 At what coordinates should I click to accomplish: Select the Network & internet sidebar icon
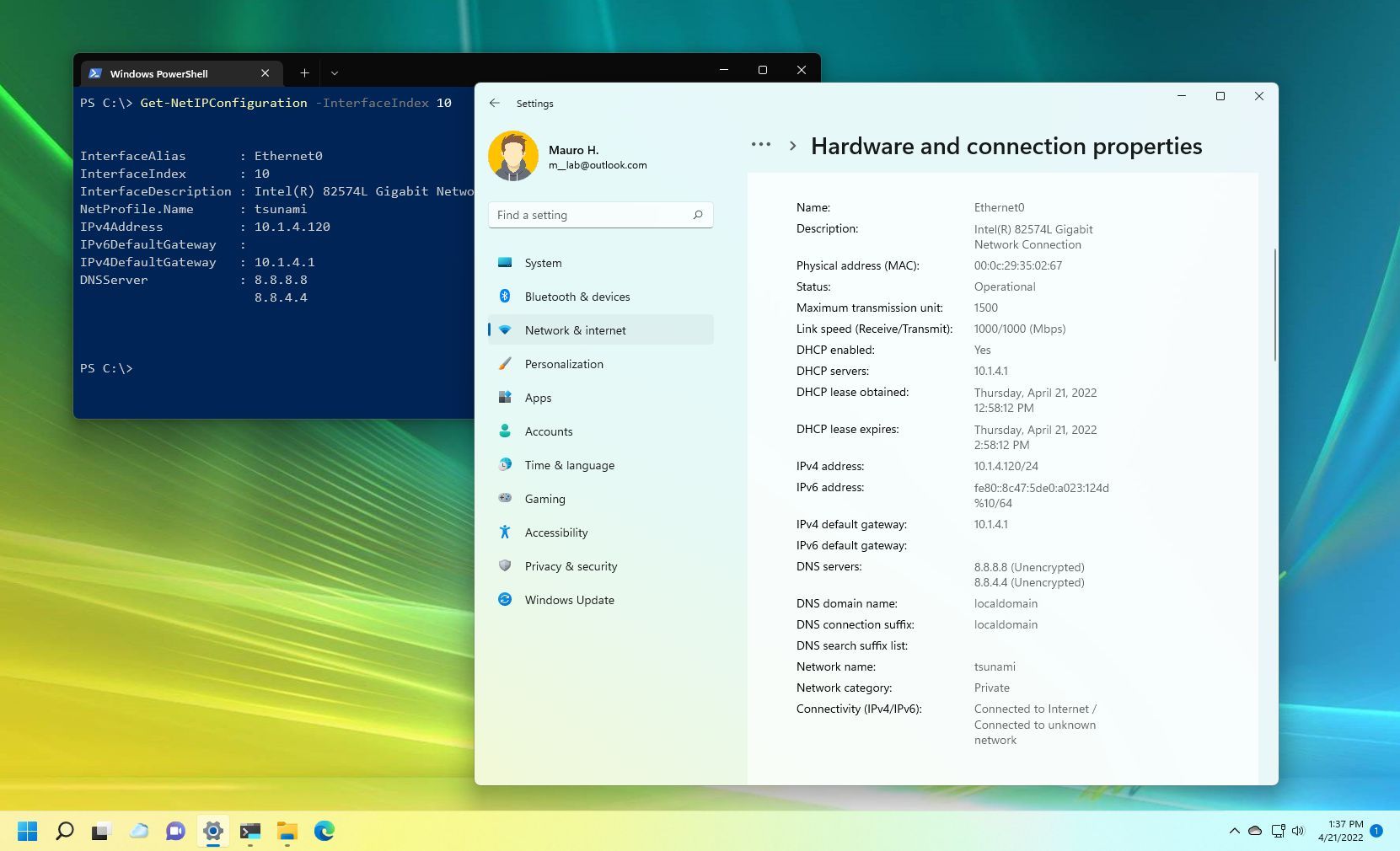pyautogui.click(x=505, y=330)
